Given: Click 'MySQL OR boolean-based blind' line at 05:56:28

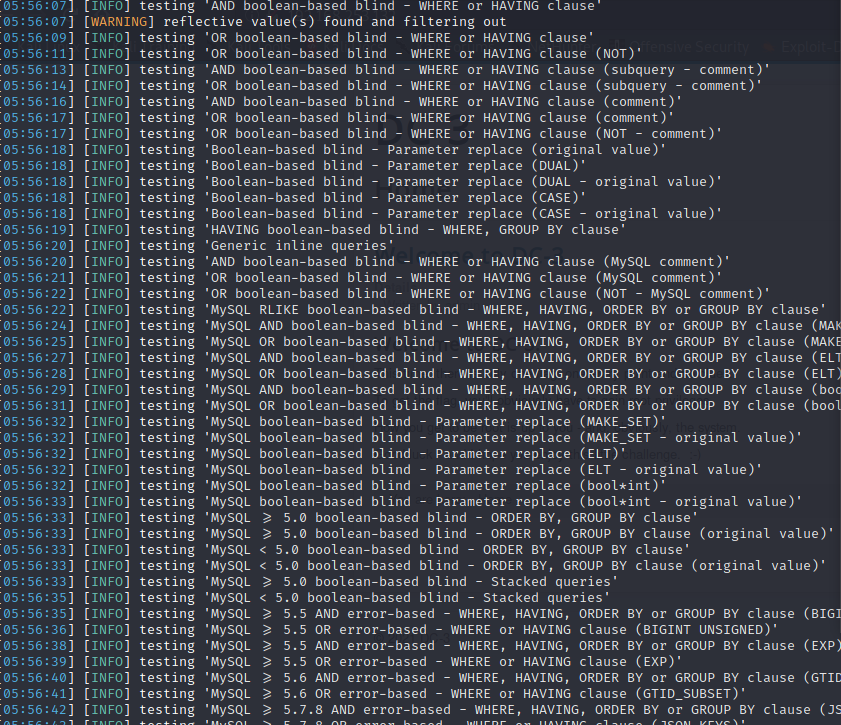Looking at the screenshot, I should (x=420, y=374).
